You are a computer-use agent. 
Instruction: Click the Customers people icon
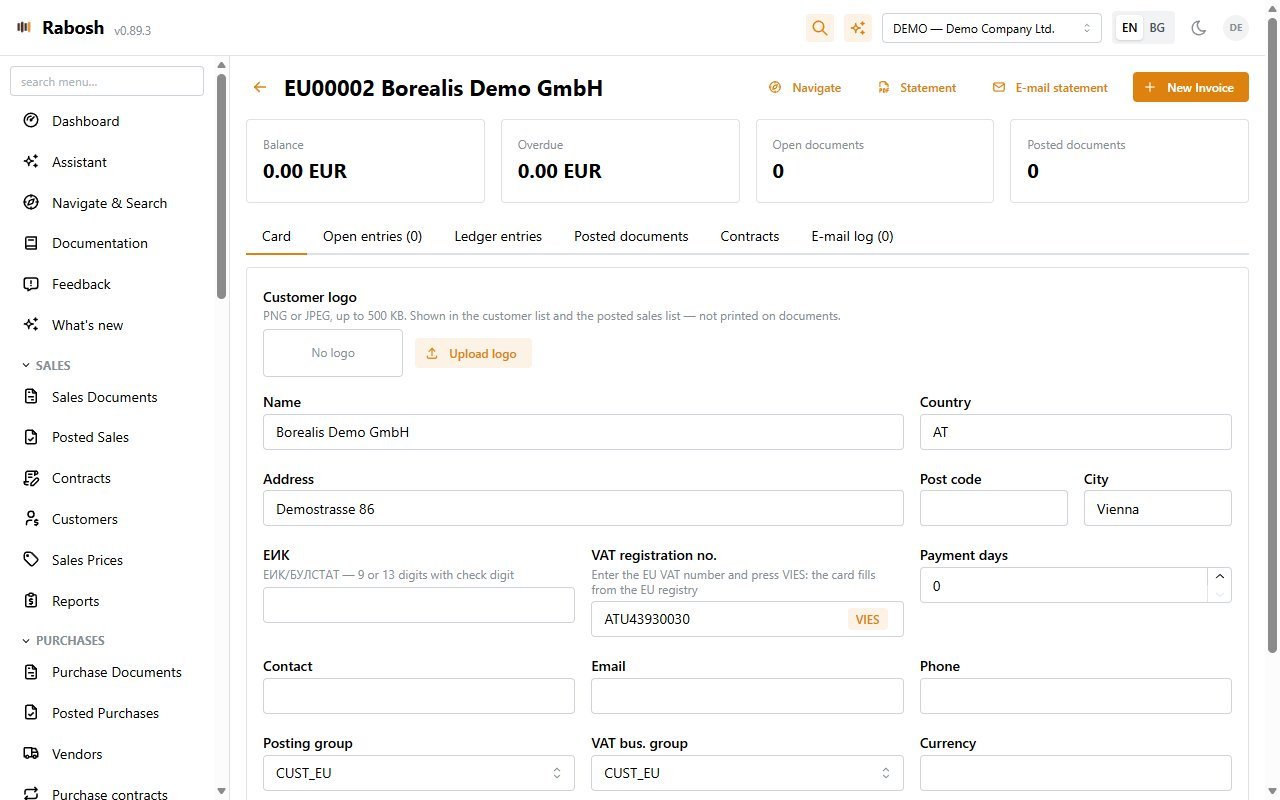pyautogui.click(x=31, y=519)
